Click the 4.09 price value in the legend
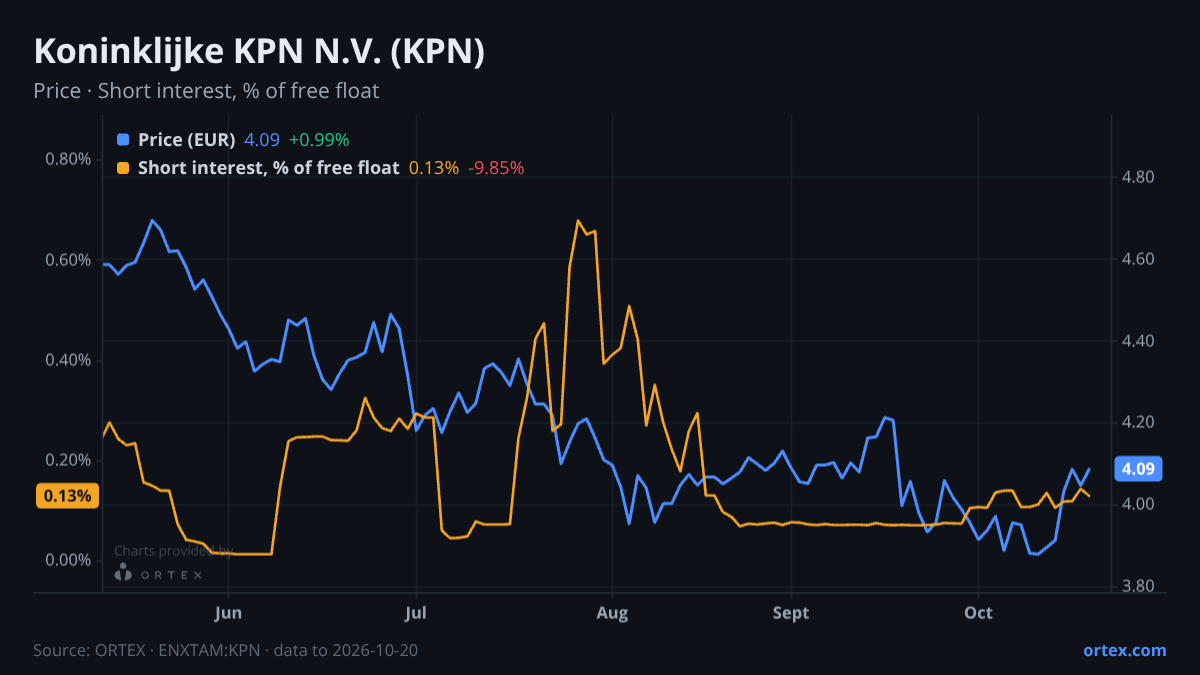The width and height of the screenshot is (1200, 675). point(262,140)
